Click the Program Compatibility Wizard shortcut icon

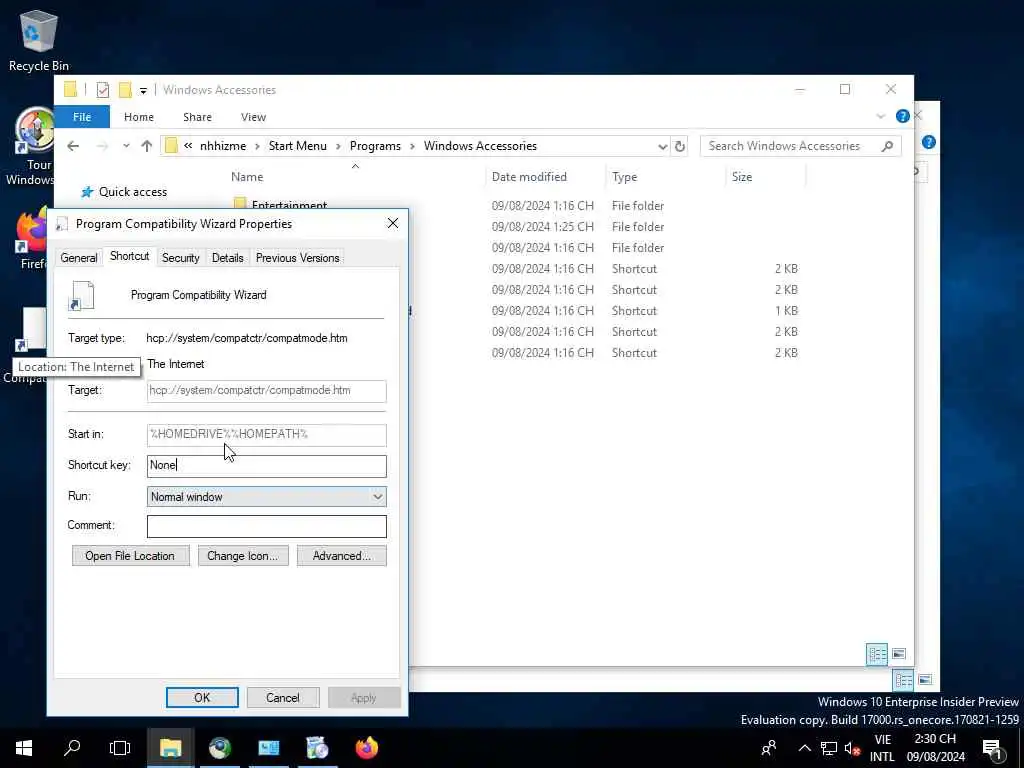coord(82,295)
